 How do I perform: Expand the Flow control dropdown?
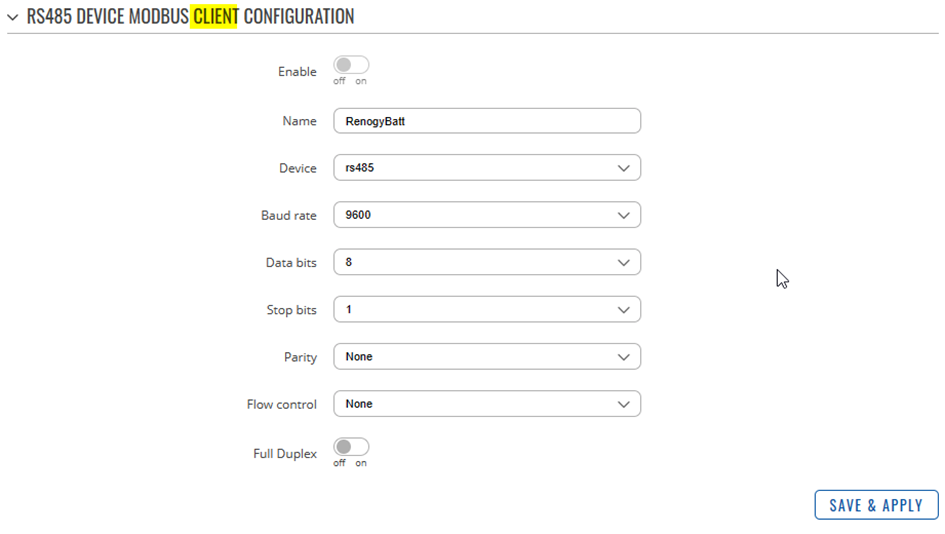[x=487, y=404]
